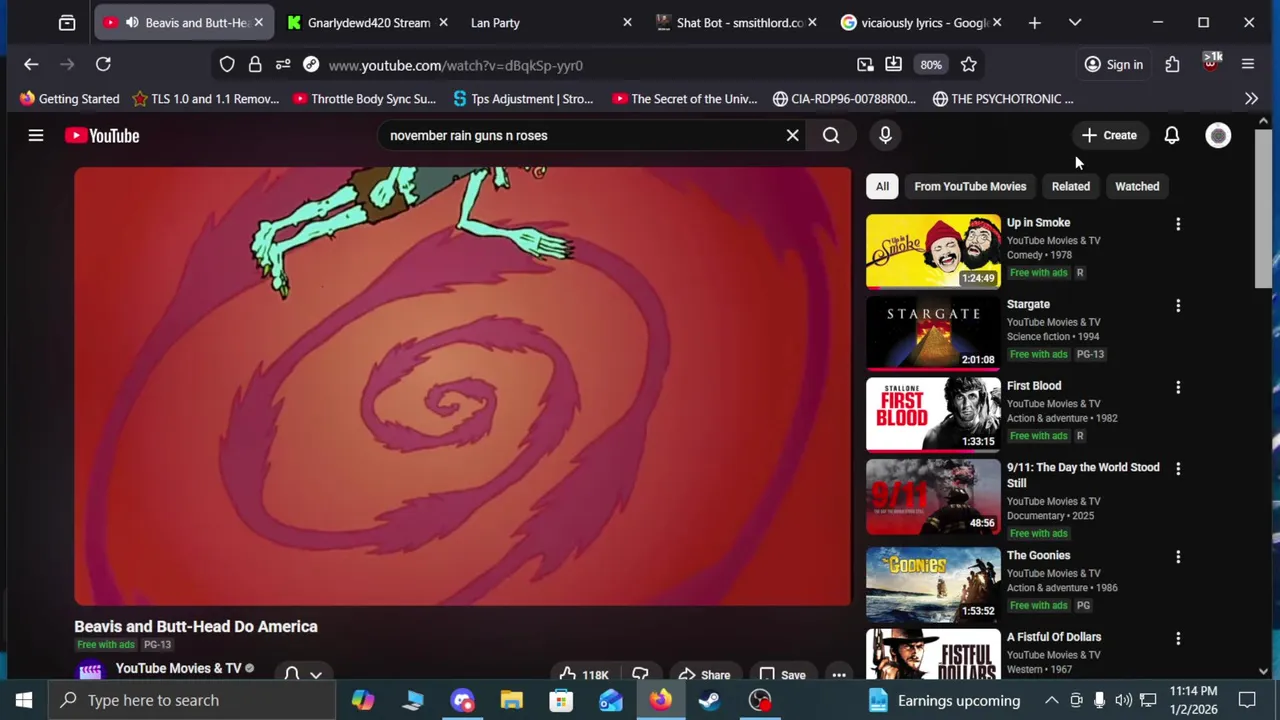This screenshot has height=720, width=1280.
Task: Select the Related filter chip
Action: point(1070,186)
